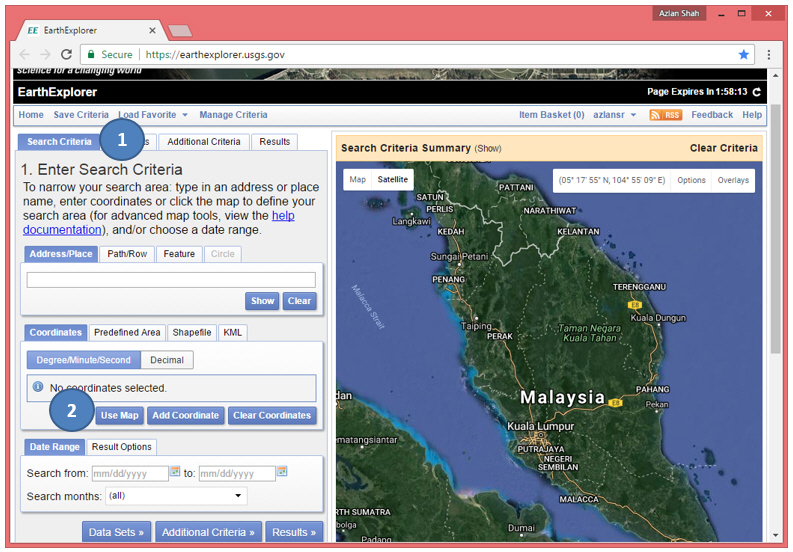Open the Feedback link
The image size is (793, 552).
712,115
